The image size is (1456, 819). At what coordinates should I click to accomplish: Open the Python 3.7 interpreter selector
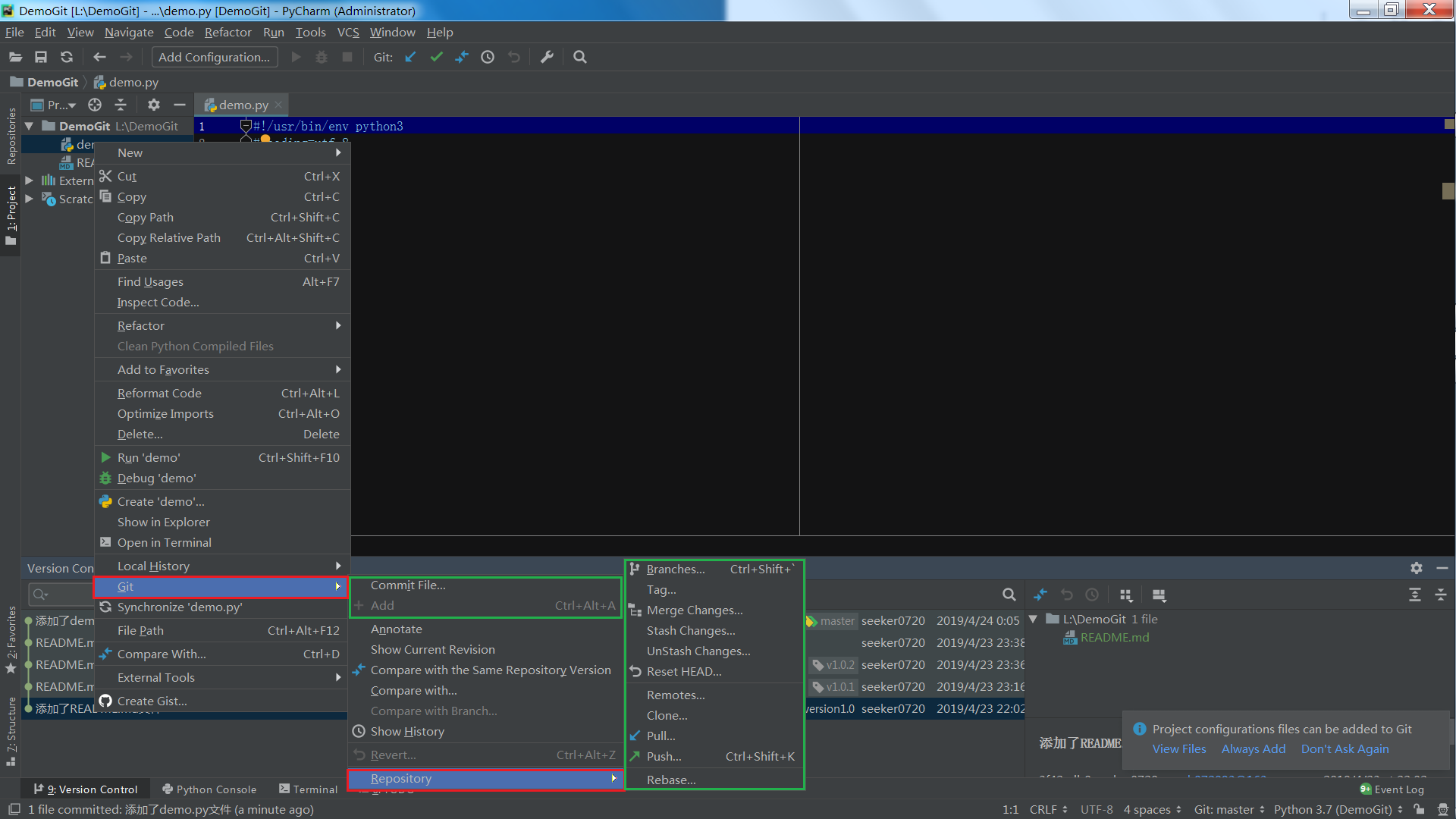[1338, 809]
